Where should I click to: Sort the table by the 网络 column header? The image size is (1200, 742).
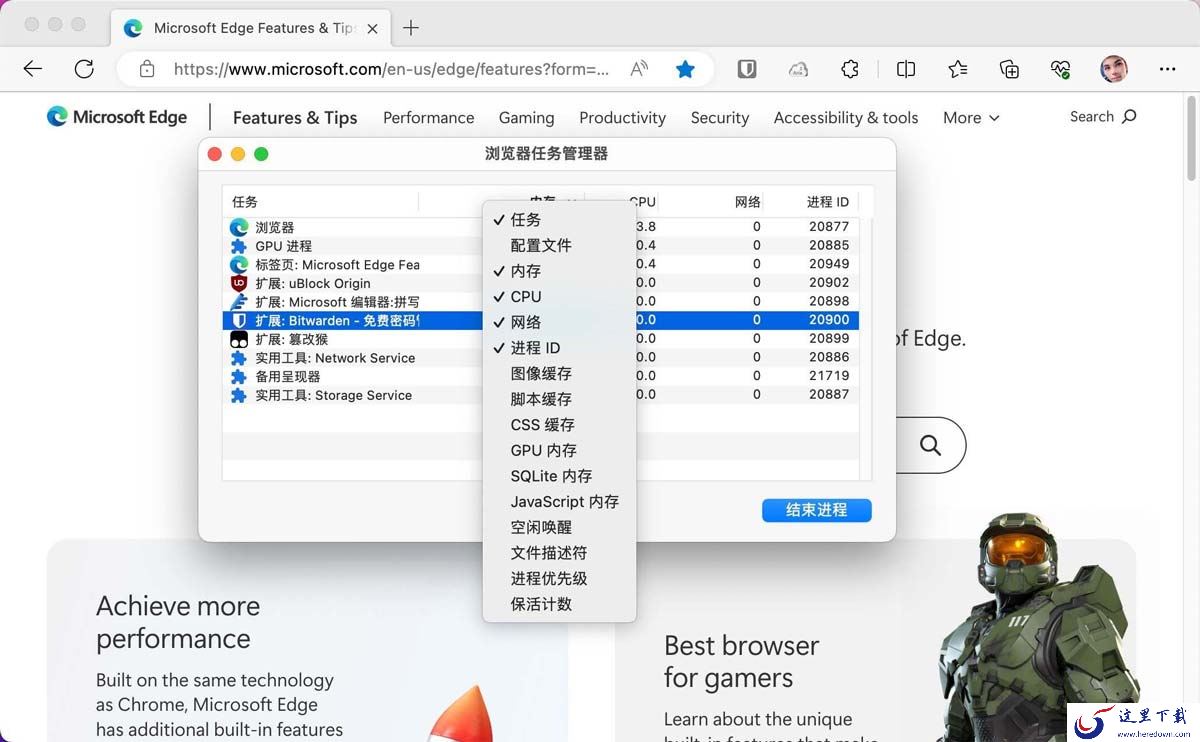point(712,201)
